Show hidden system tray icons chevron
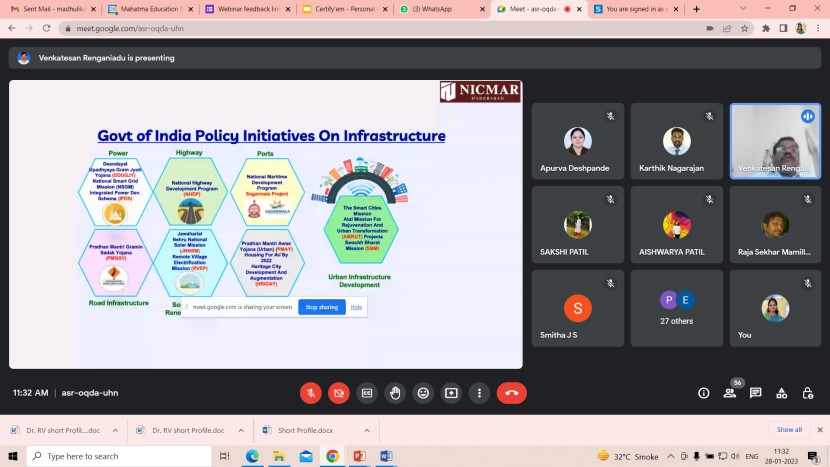Image resolution: width=830 pixels, height=467 pixels. pyautogui.click(x=671, y=456)
